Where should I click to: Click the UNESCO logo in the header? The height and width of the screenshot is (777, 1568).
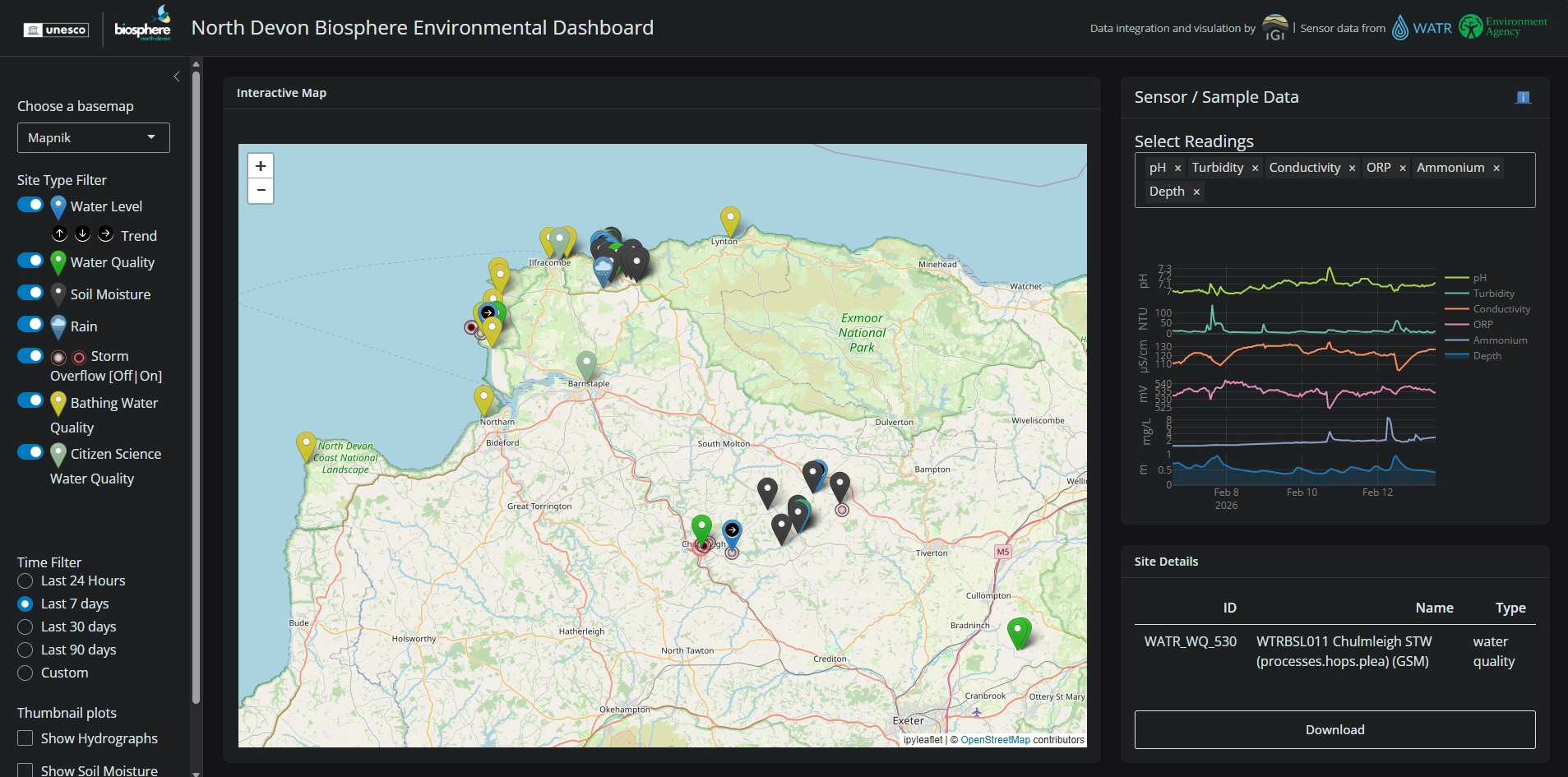pyautogui.click(x=55, y=28)
